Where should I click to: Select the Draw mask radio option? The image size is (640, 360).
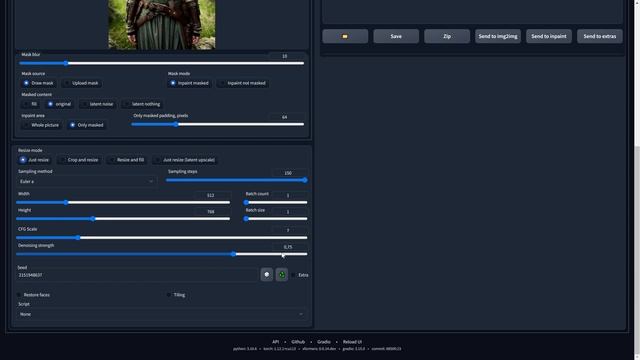click(x=39, y=83)
